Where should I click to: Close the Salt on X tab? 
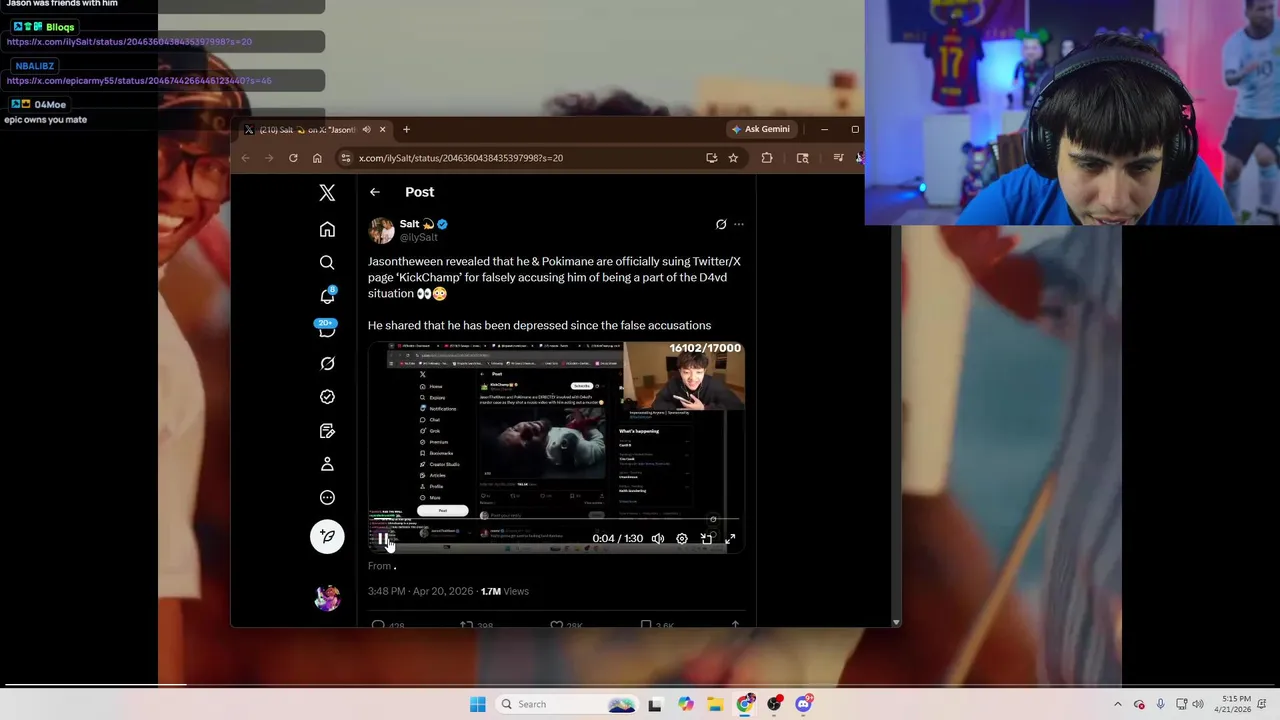382,129
